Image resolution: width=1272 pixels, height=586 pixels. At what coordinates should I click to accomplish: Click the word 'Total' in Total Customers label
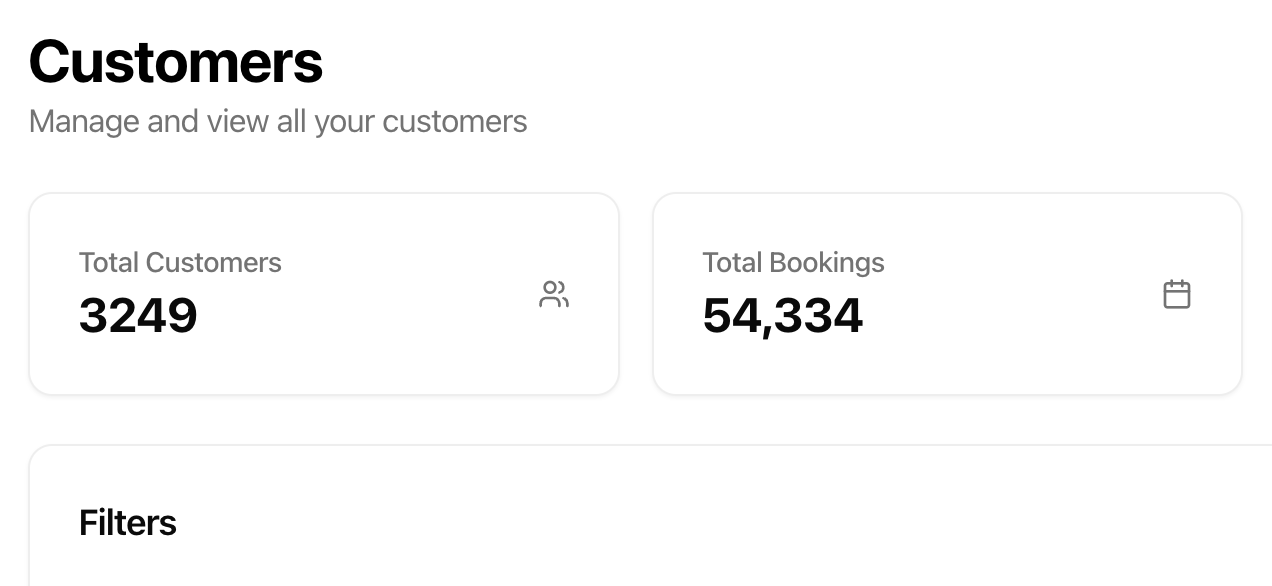tap(109, 263)
